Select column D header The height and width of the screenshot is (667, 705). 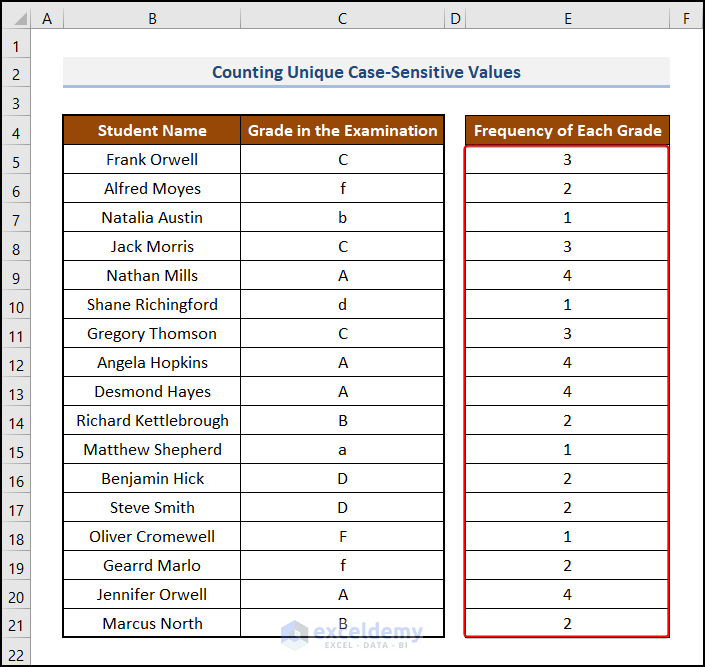(x=455, y=18)
